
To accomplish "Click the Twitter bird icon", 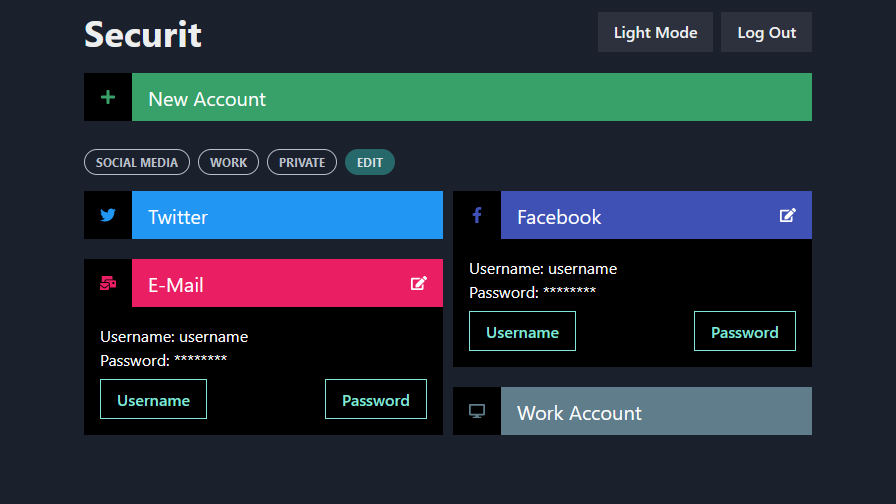I will click(x=108, y=215).
